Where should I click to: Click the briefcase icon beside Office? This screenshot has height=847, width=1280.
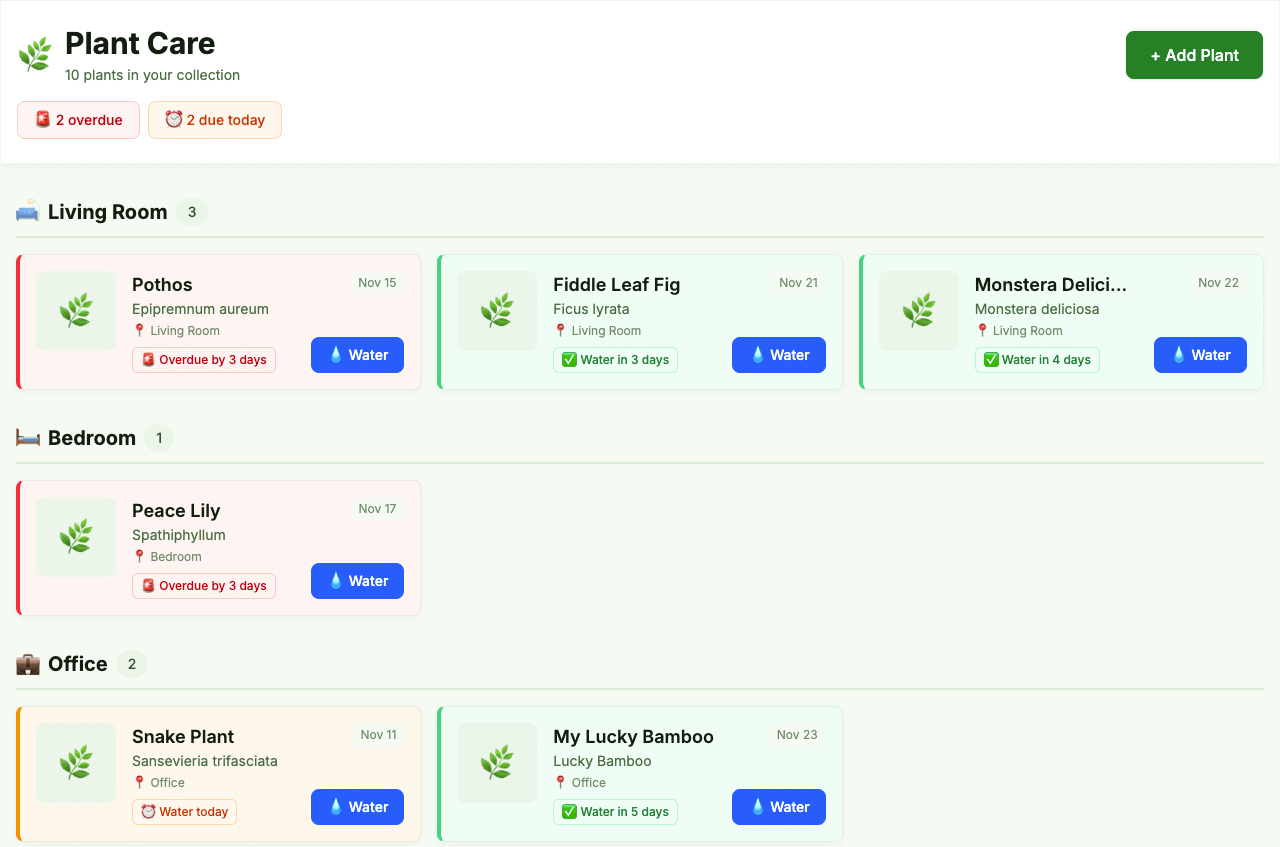[27, 663]
